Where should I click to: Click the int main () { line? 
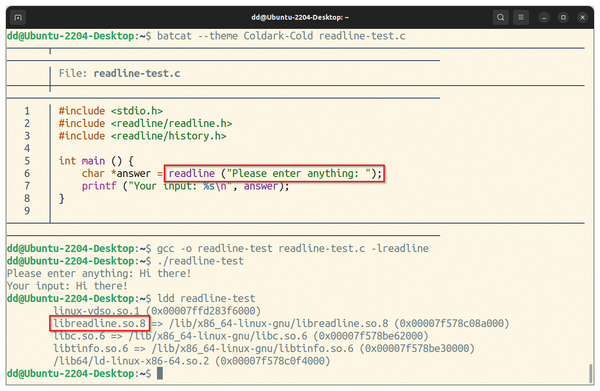point(96,161)
